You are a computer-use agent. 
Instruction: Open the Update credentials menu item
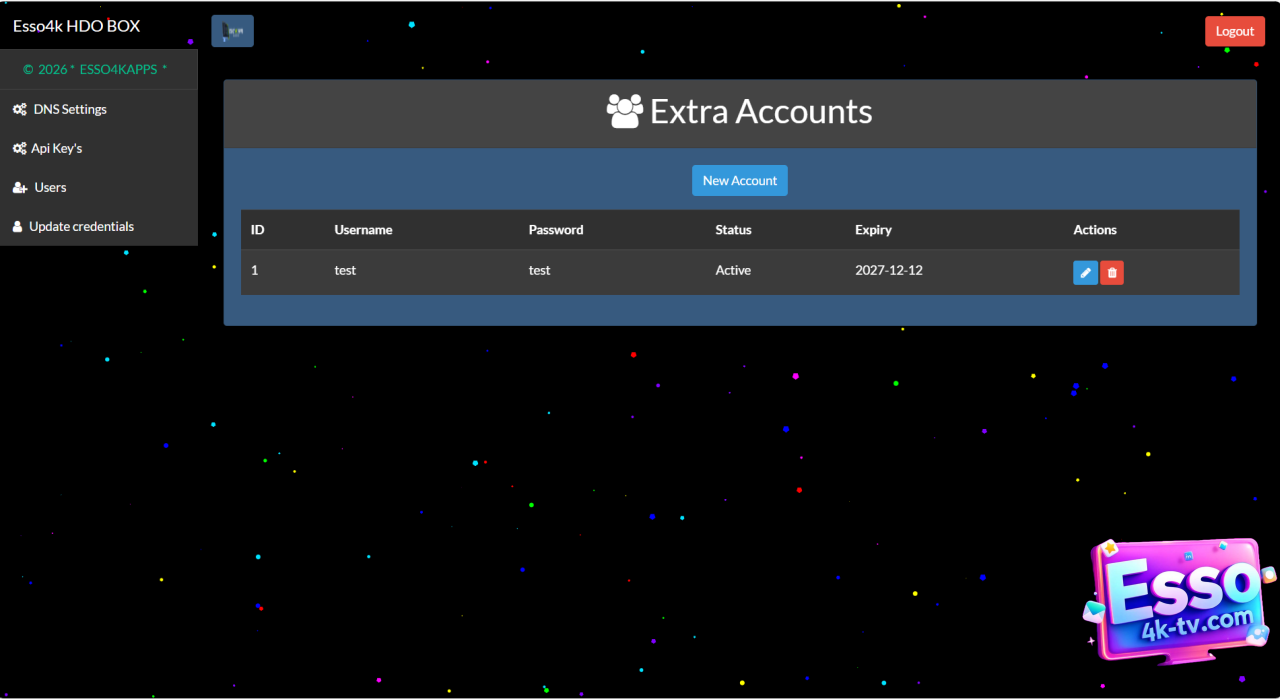pos(81,226)
